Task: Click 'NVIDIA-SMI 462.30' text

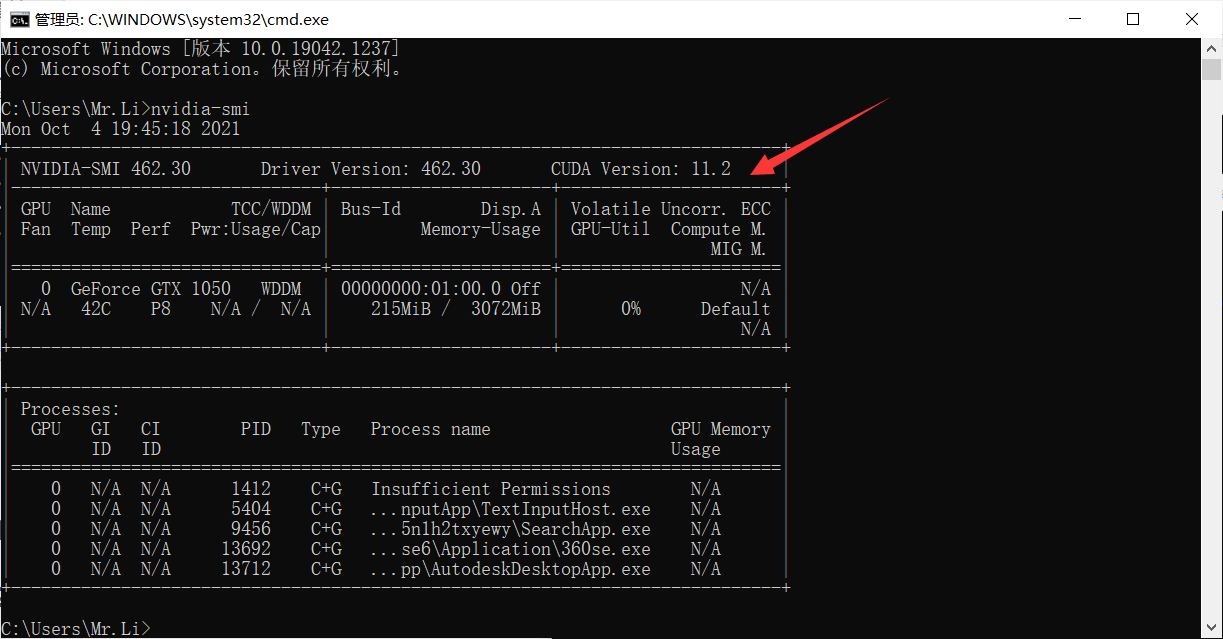Action: tap(106, 169)
